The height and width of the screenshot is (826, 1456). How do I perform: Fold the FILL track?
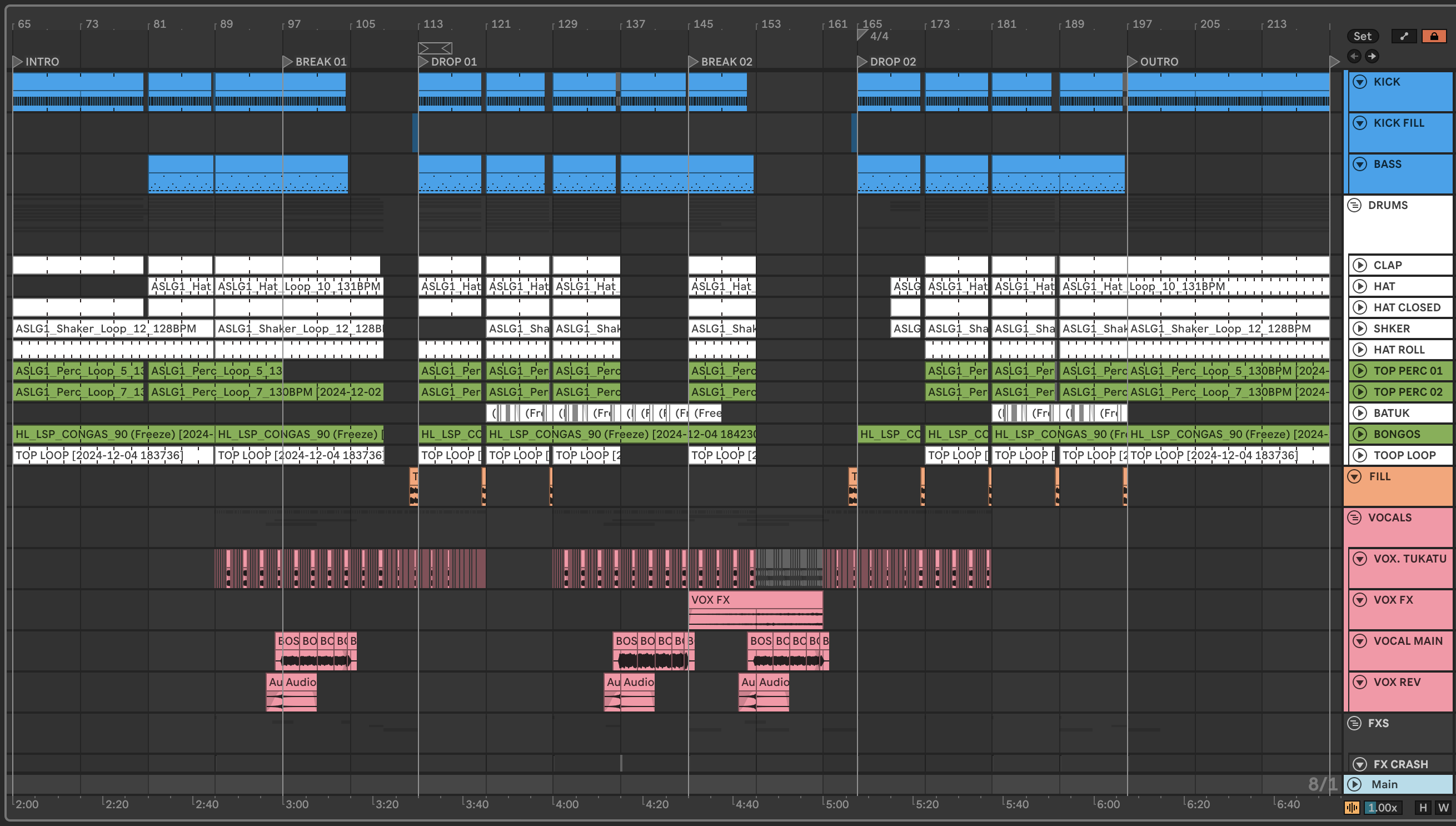point(1354,476)
